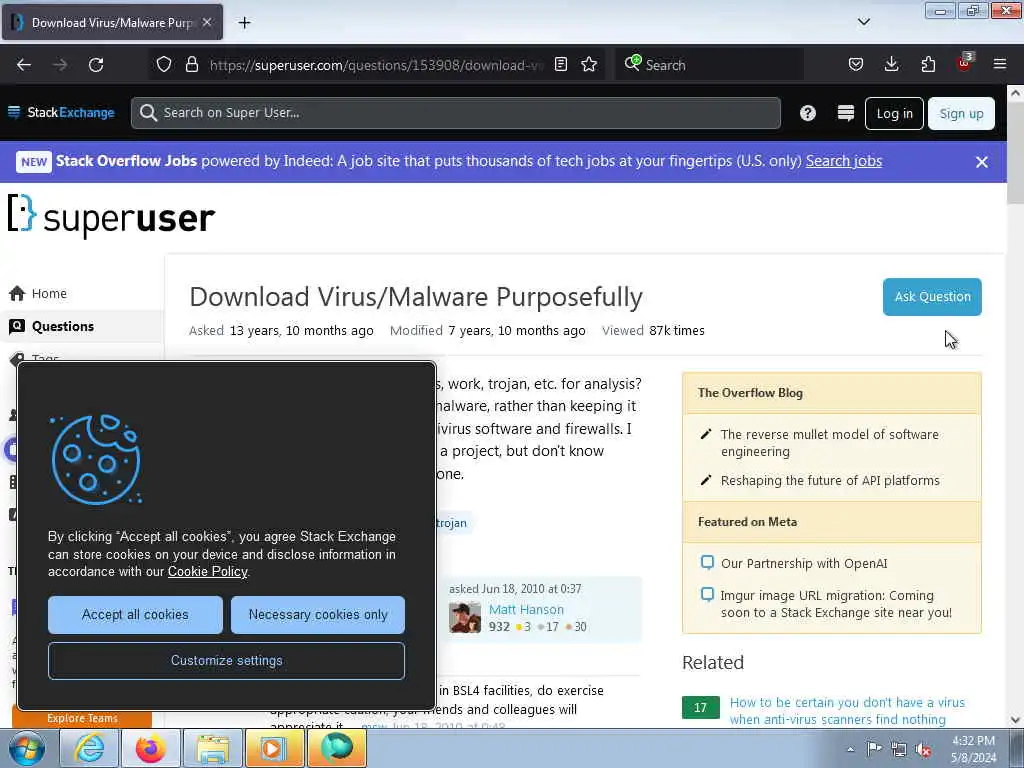Click the padlock site info icon

[191, 65]
